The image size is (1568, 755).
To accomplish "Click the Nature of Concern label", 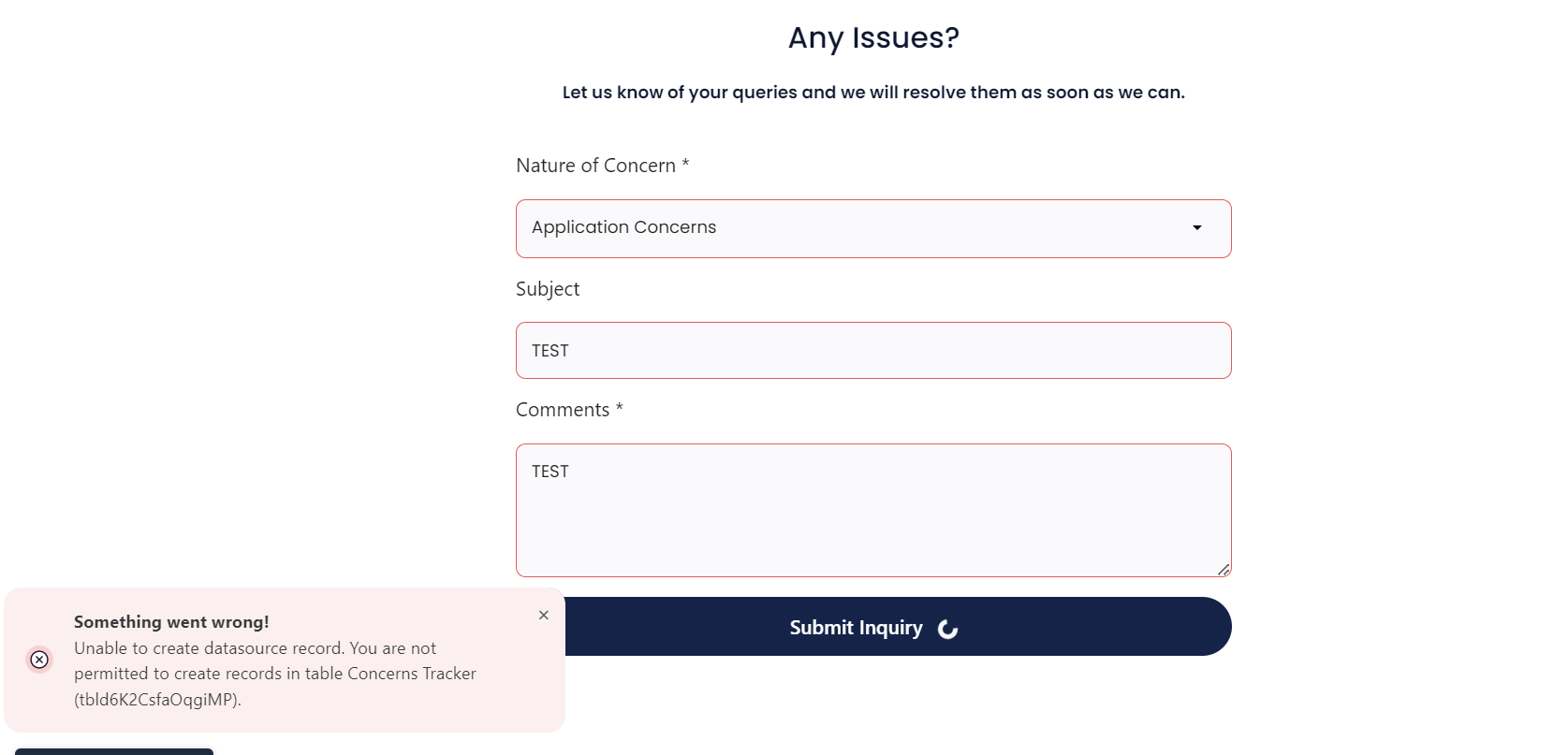I will point(595,166).
